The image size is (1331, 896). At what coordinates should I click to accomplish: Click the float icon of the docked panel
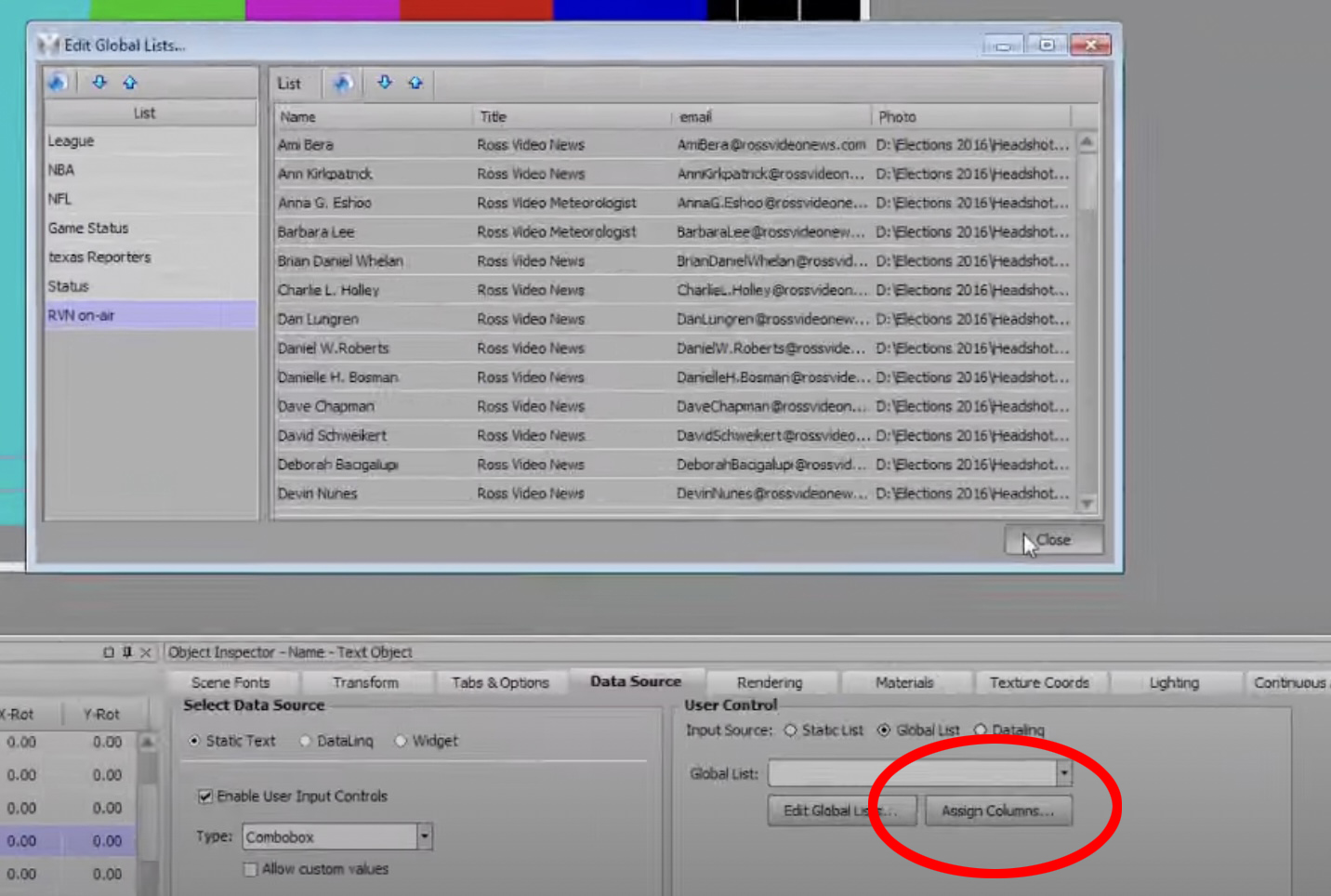click(x=109, y=652)
